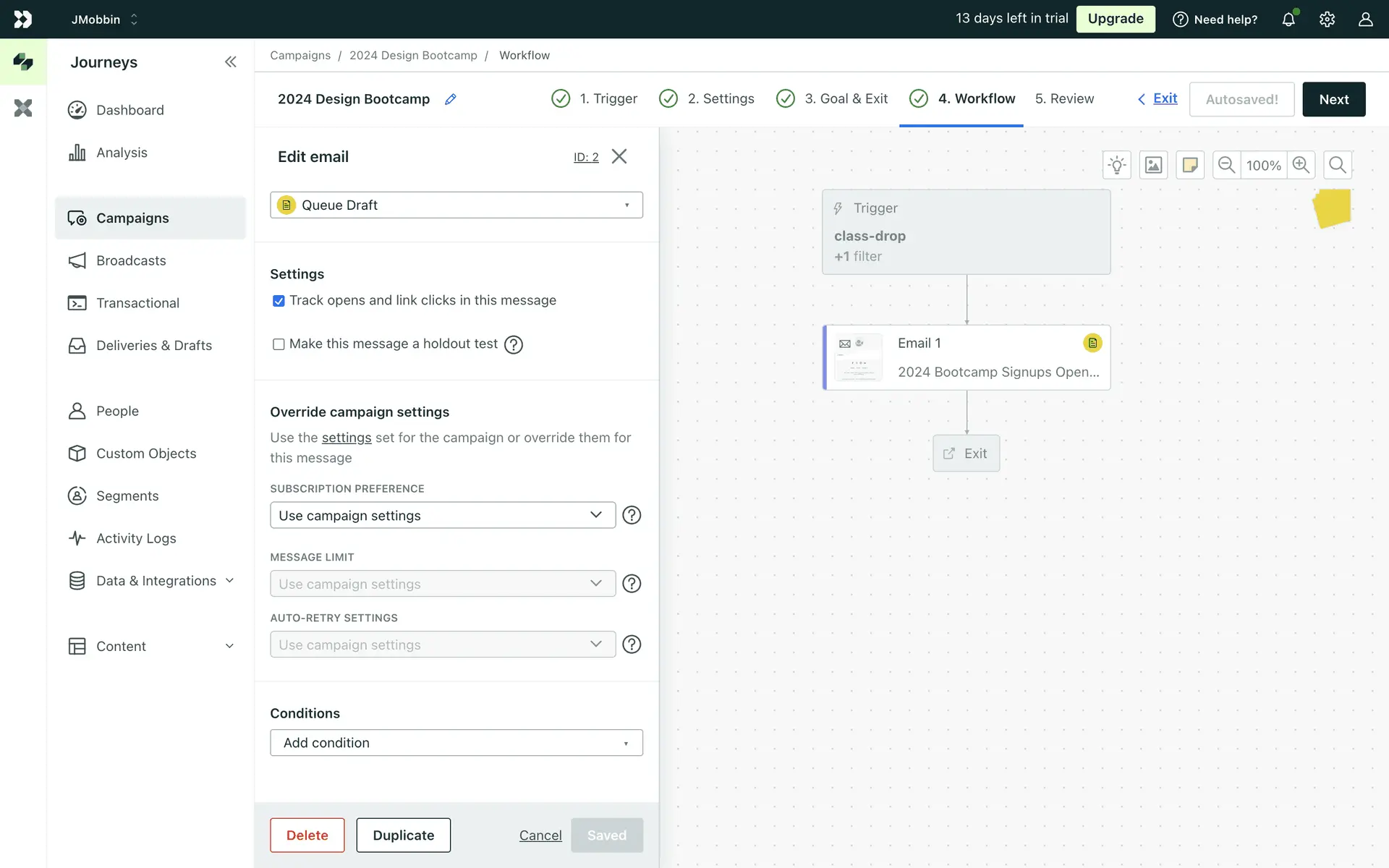Select the yellow sticky note on canvas

[x=1333, y=208]
